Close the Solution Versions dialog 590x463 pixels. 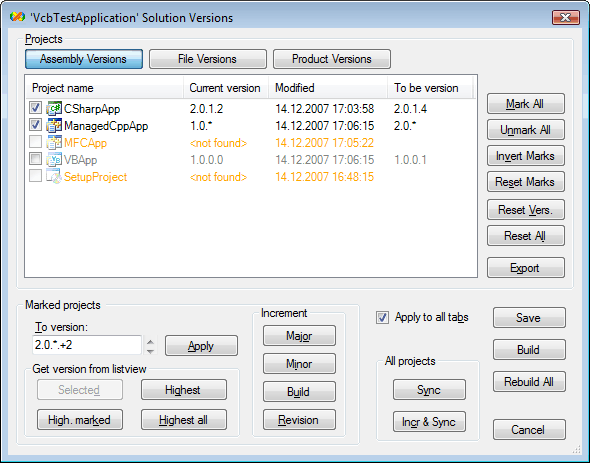(565, 17)
